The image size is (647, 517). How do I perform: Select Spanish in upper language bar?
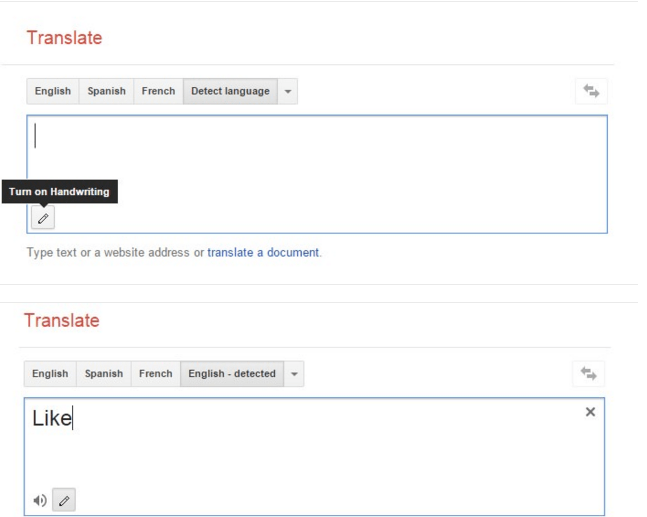106,91
